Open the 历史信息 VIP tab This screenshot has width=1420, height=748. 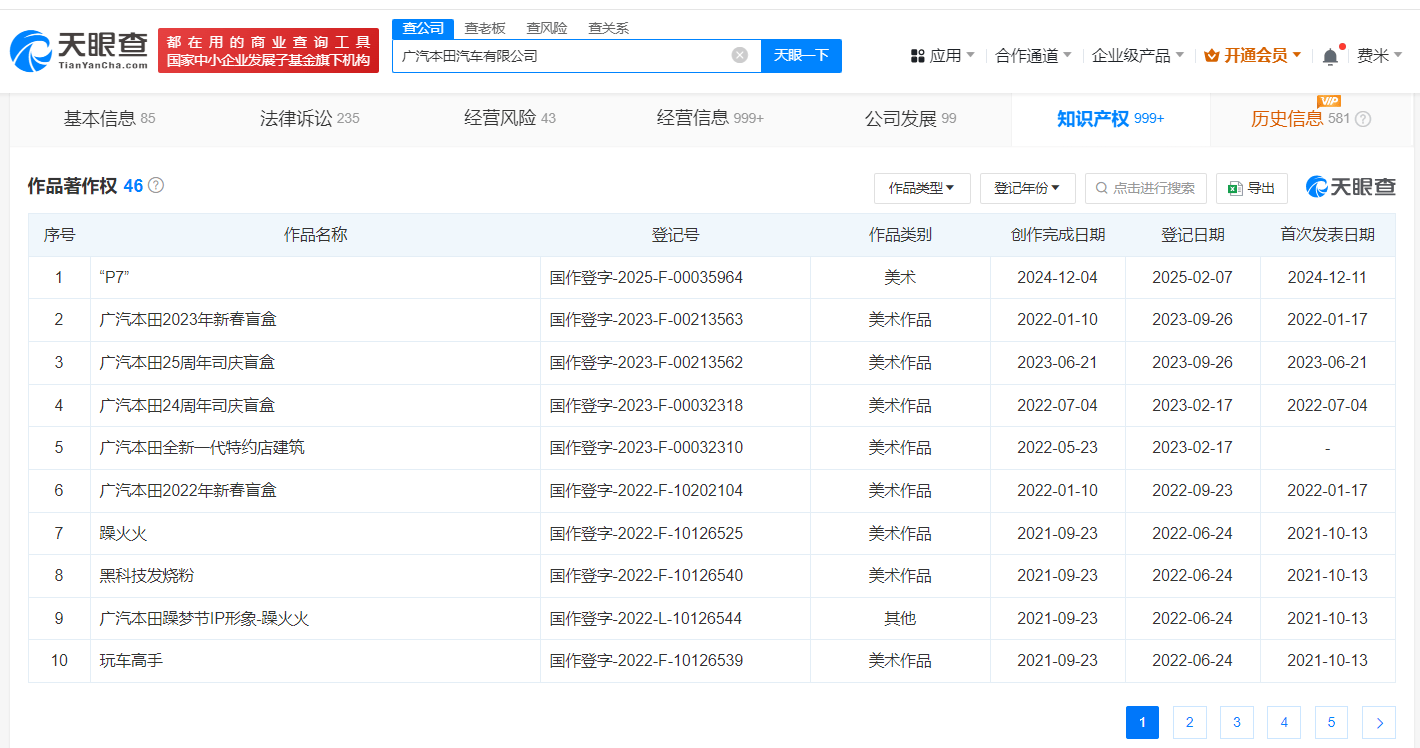[x=1310, y=119]
